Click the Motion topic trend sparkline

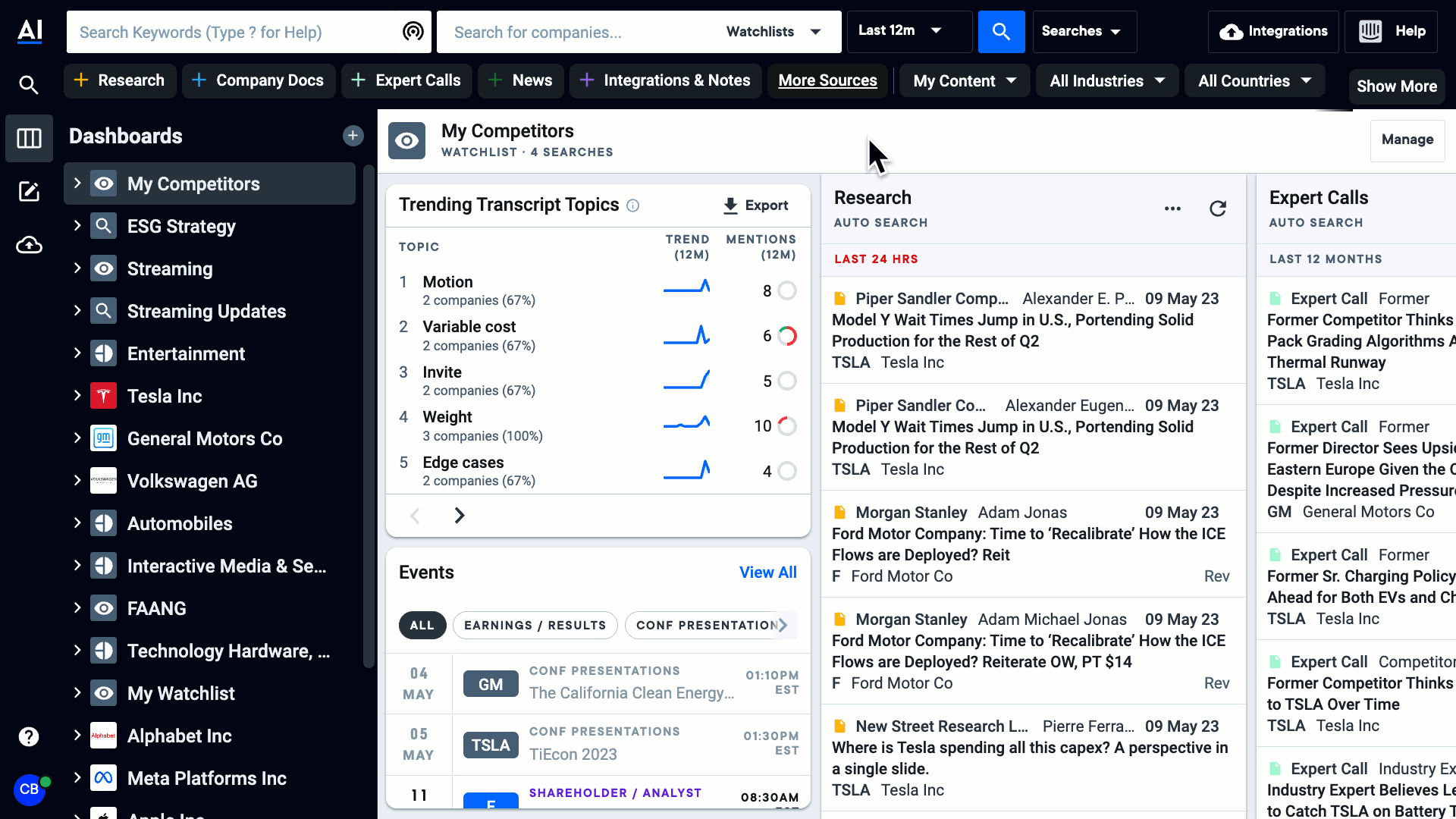[x=687, y=287]
